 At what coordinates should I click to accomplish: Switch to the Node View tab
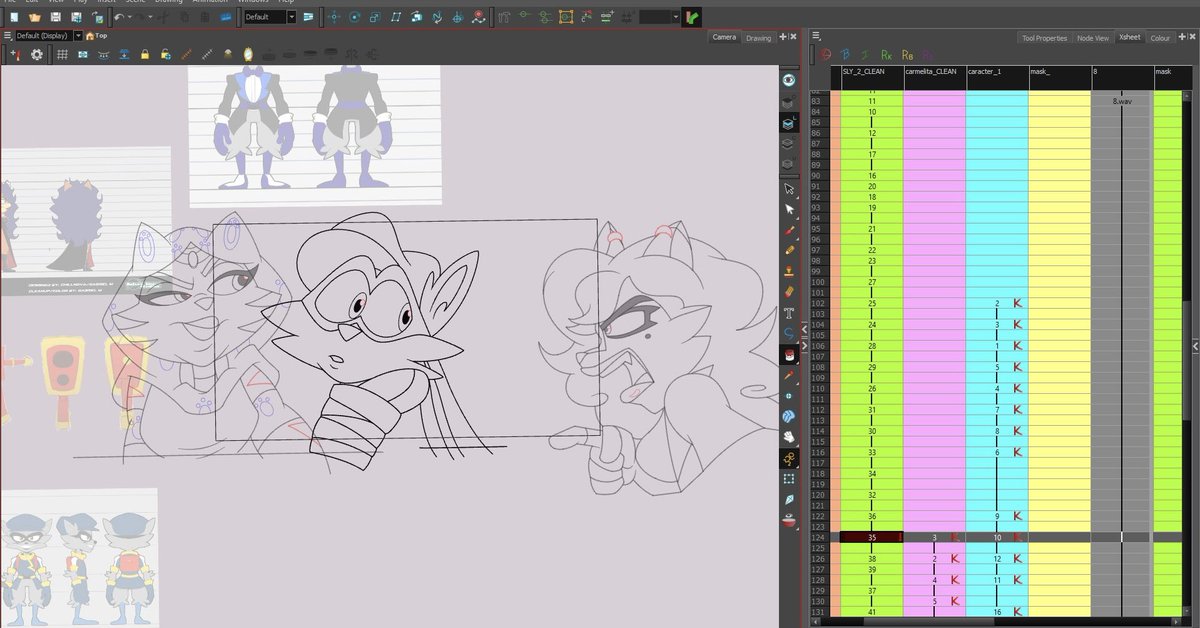pos(1092,38)
